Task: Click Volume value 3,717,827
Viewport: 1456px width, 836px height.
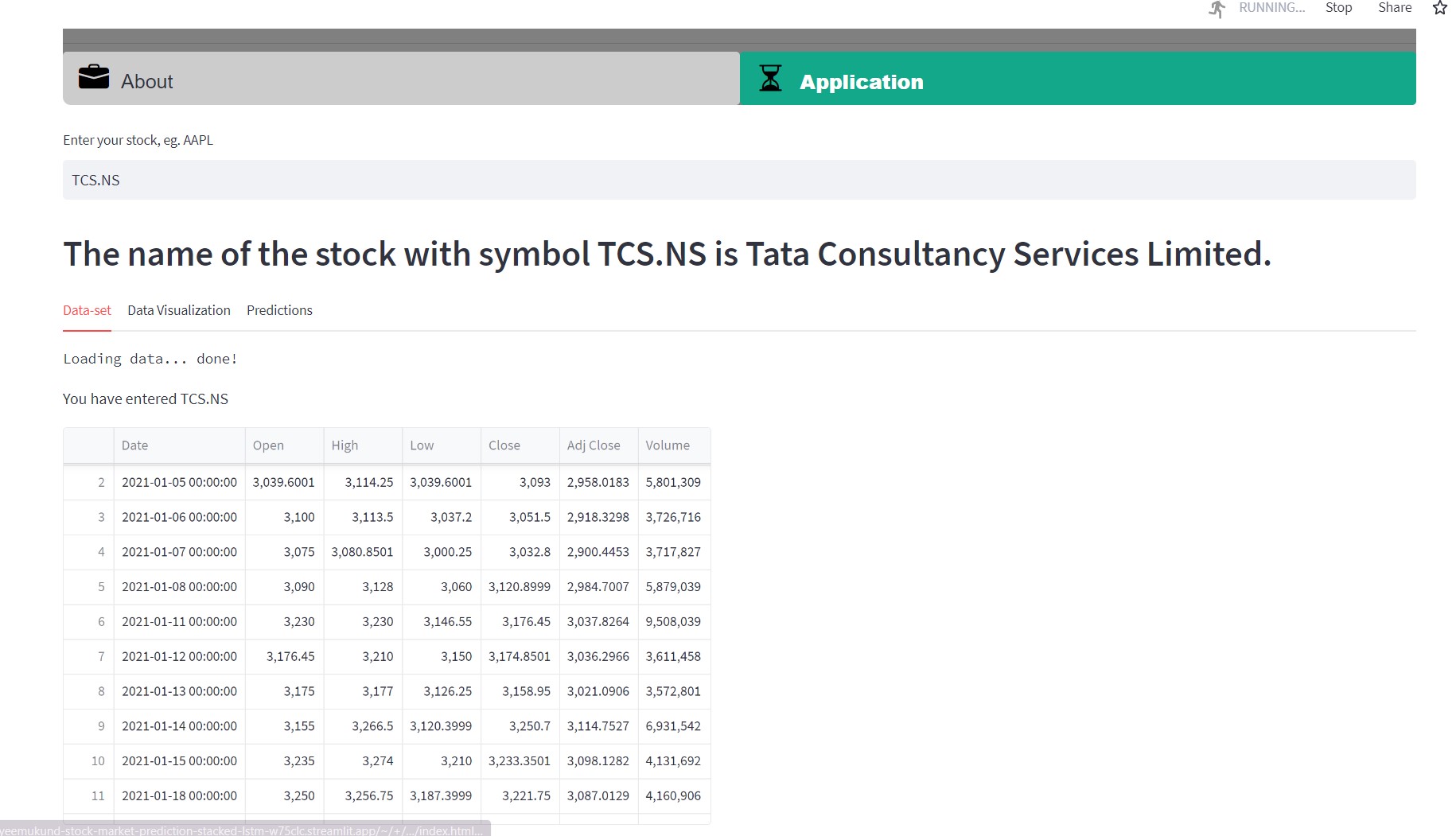Action: [674, 552]
